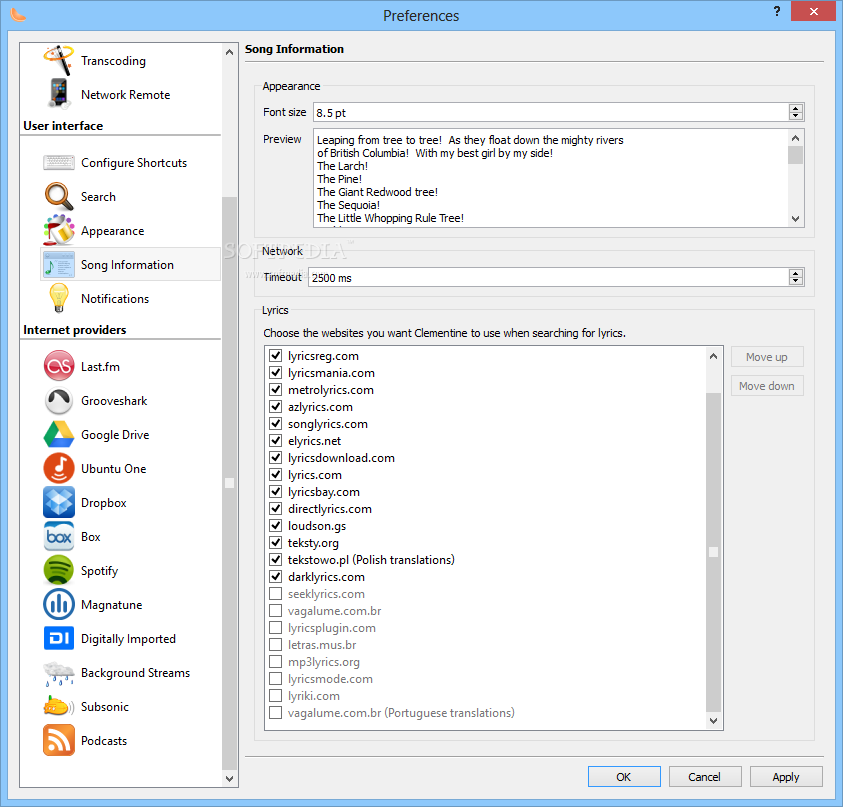843x807 pixels.
Task: Select the songlyrics.com list row text
Action: [x=327, y=424]
